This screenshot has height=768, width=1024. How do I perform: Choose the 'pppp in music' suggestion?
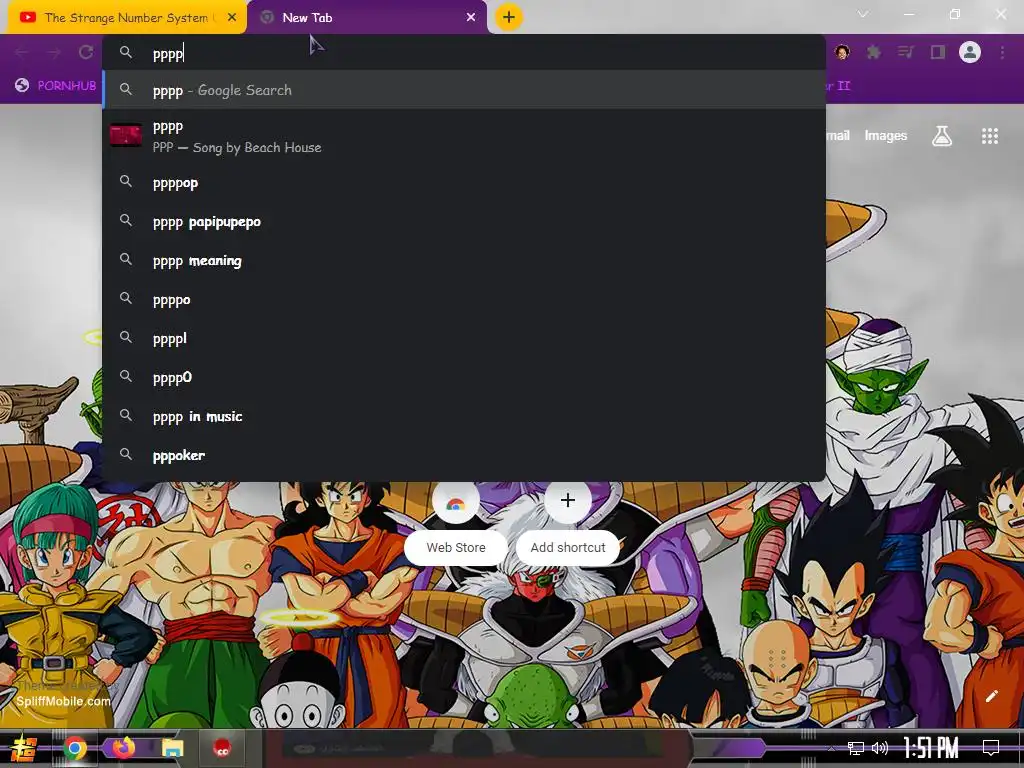pos(464,416)
